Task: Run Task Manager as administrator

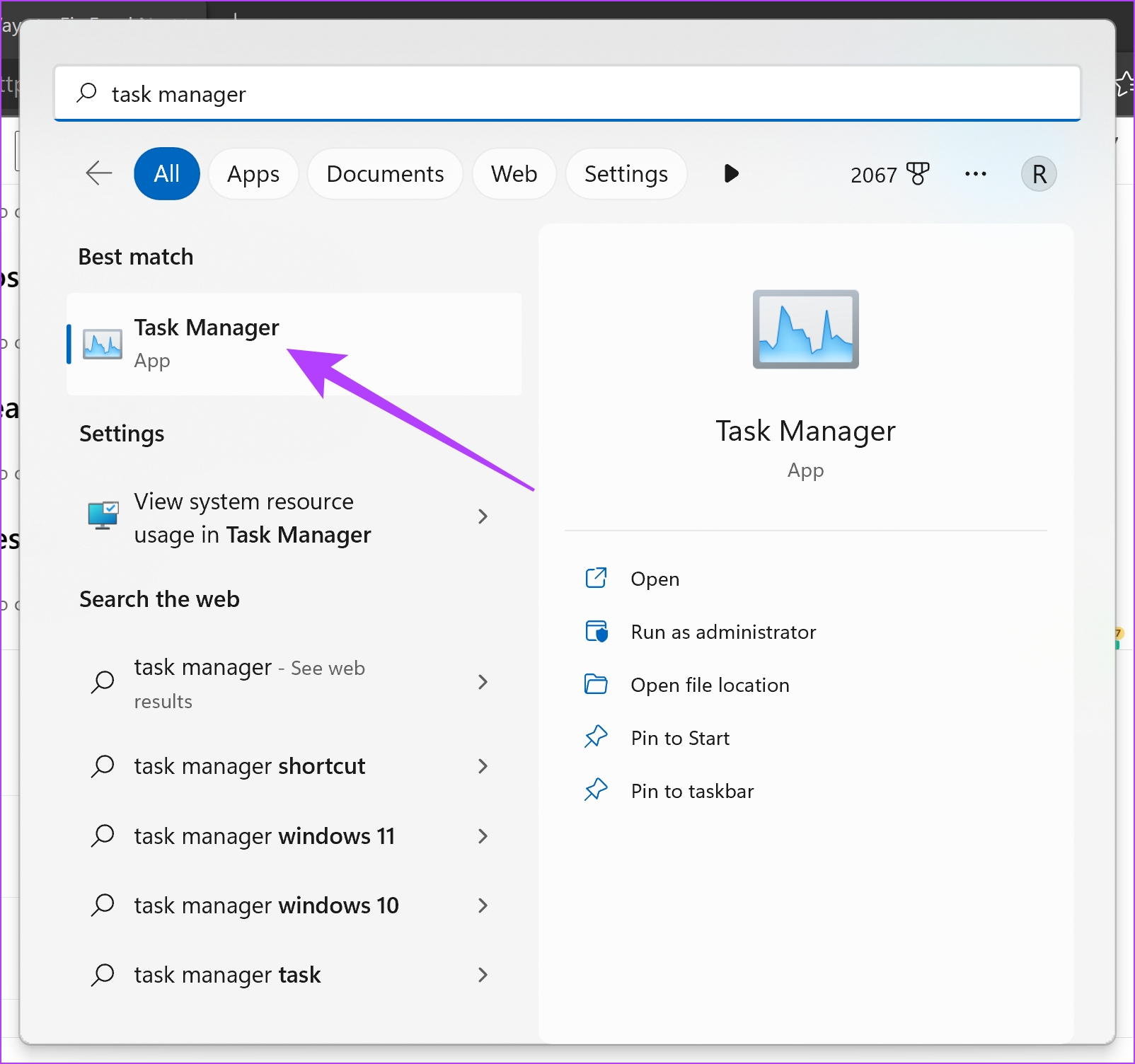Action: [723, 632]
